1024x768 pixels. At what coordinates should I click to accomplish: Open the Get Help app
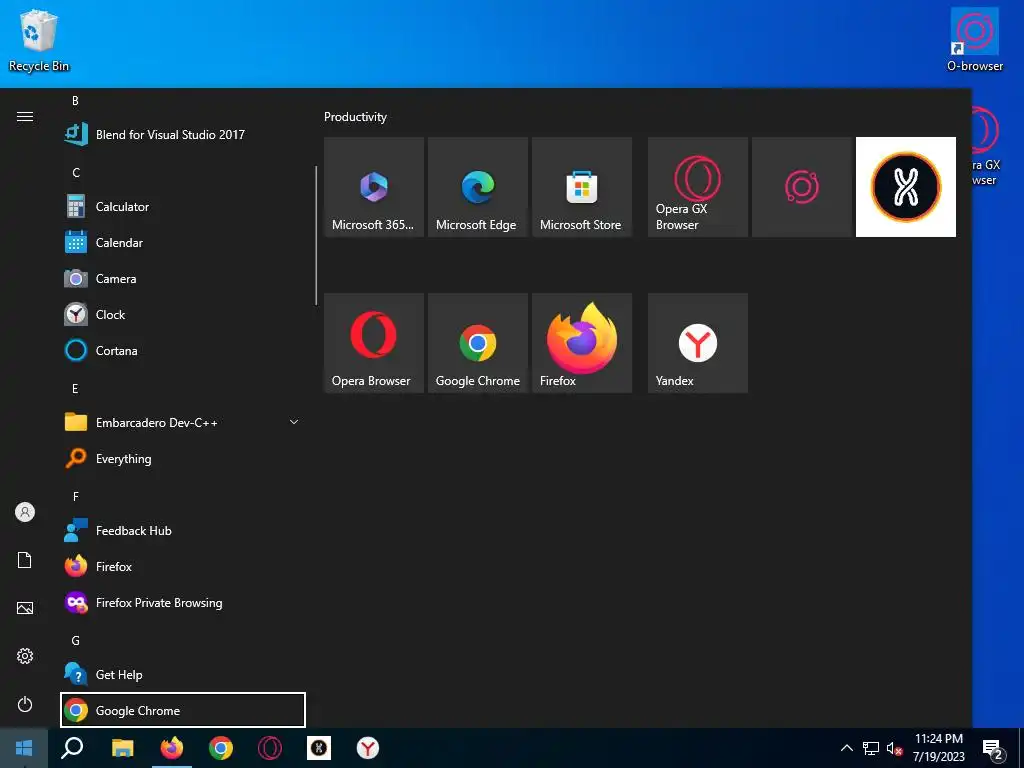(183, 674)
